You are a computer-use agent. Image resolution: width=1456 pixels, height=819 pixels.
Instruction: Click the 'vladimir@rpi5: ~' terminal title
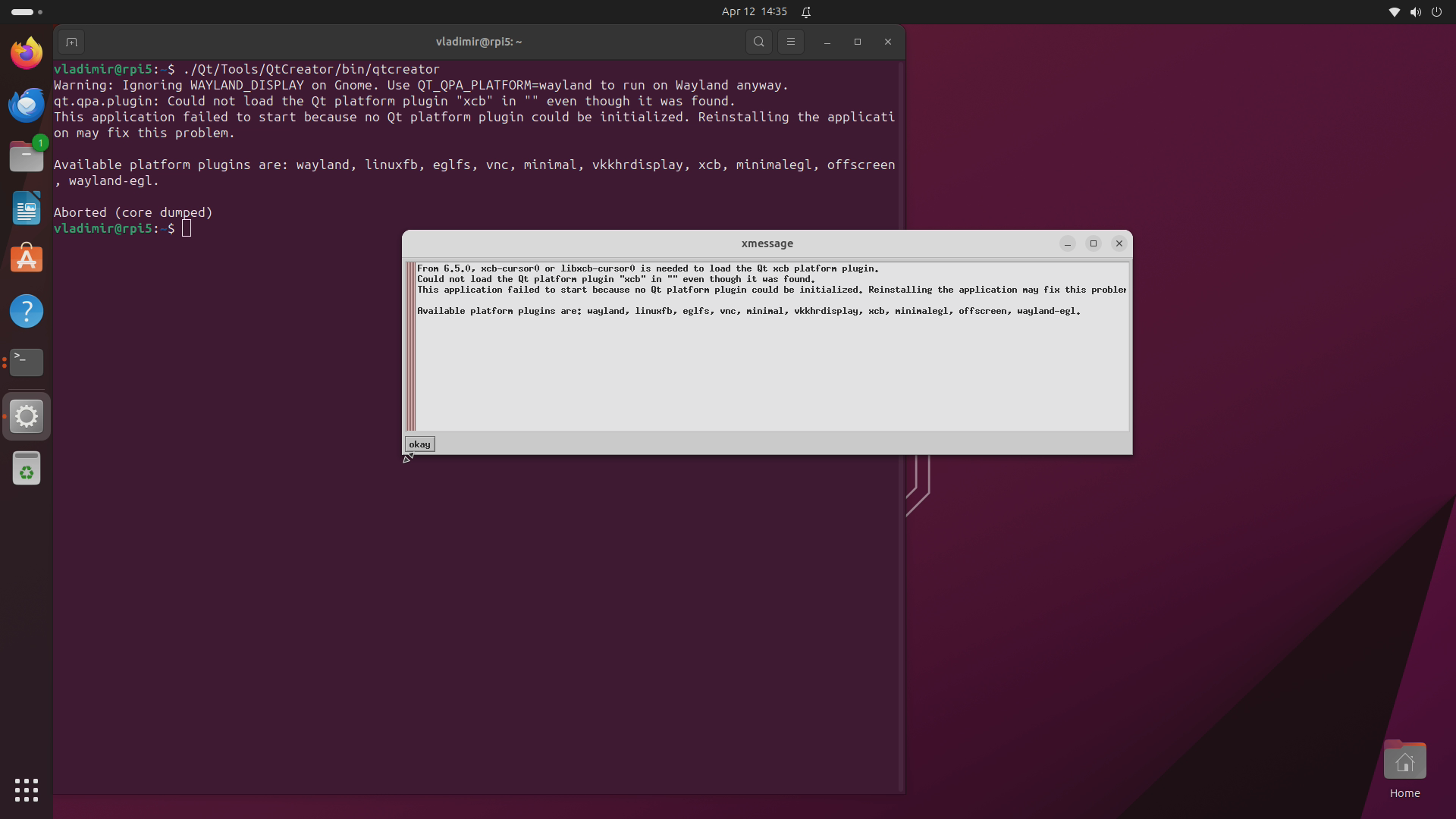click(479, 42)
